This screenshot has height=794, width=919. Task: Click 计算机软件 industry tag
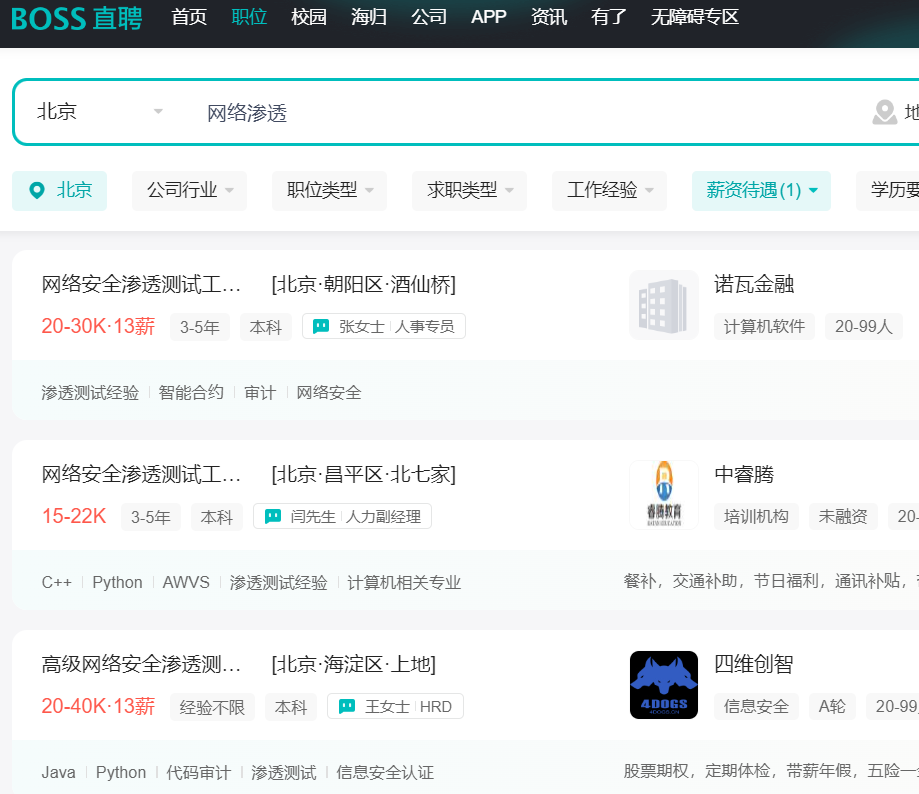(764, 326)
